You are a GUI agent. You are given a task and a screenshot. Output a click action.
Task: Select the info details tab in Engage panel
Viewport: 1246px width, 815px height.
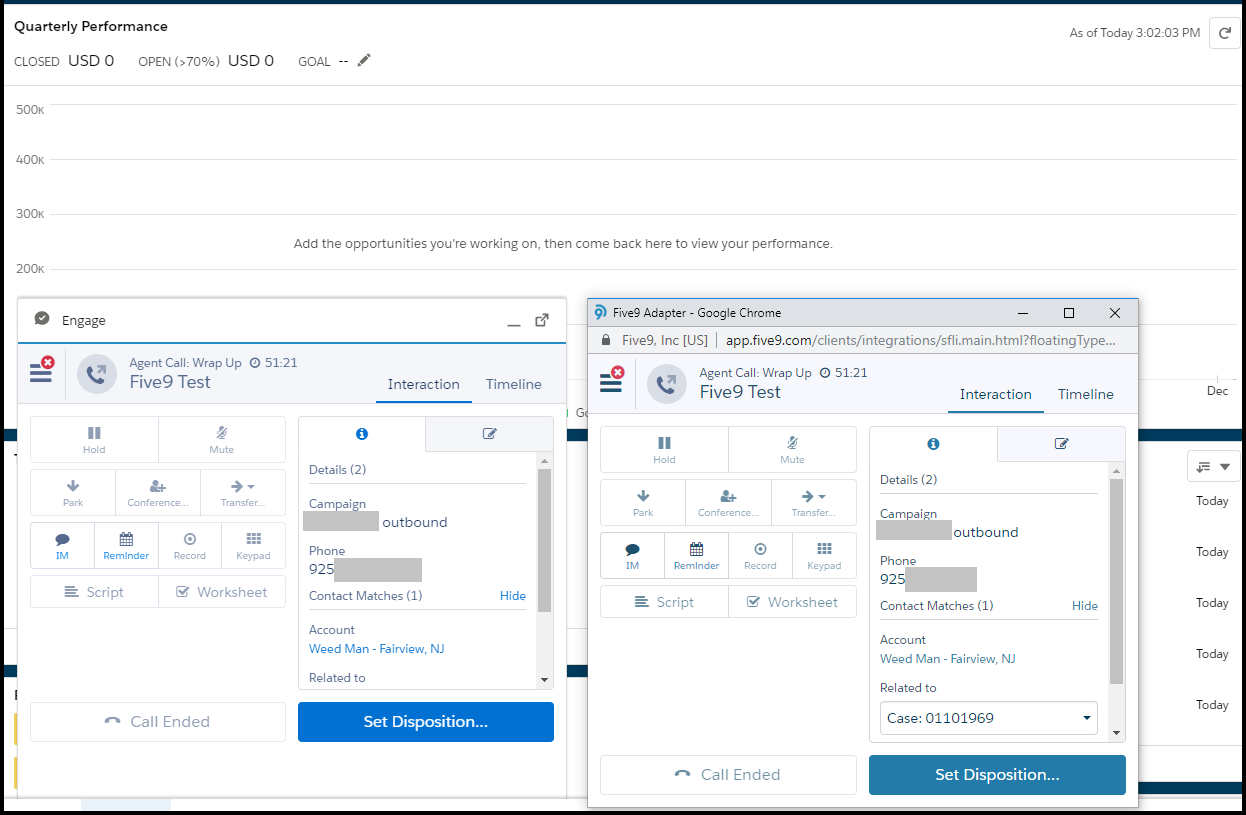click(362, 434)
